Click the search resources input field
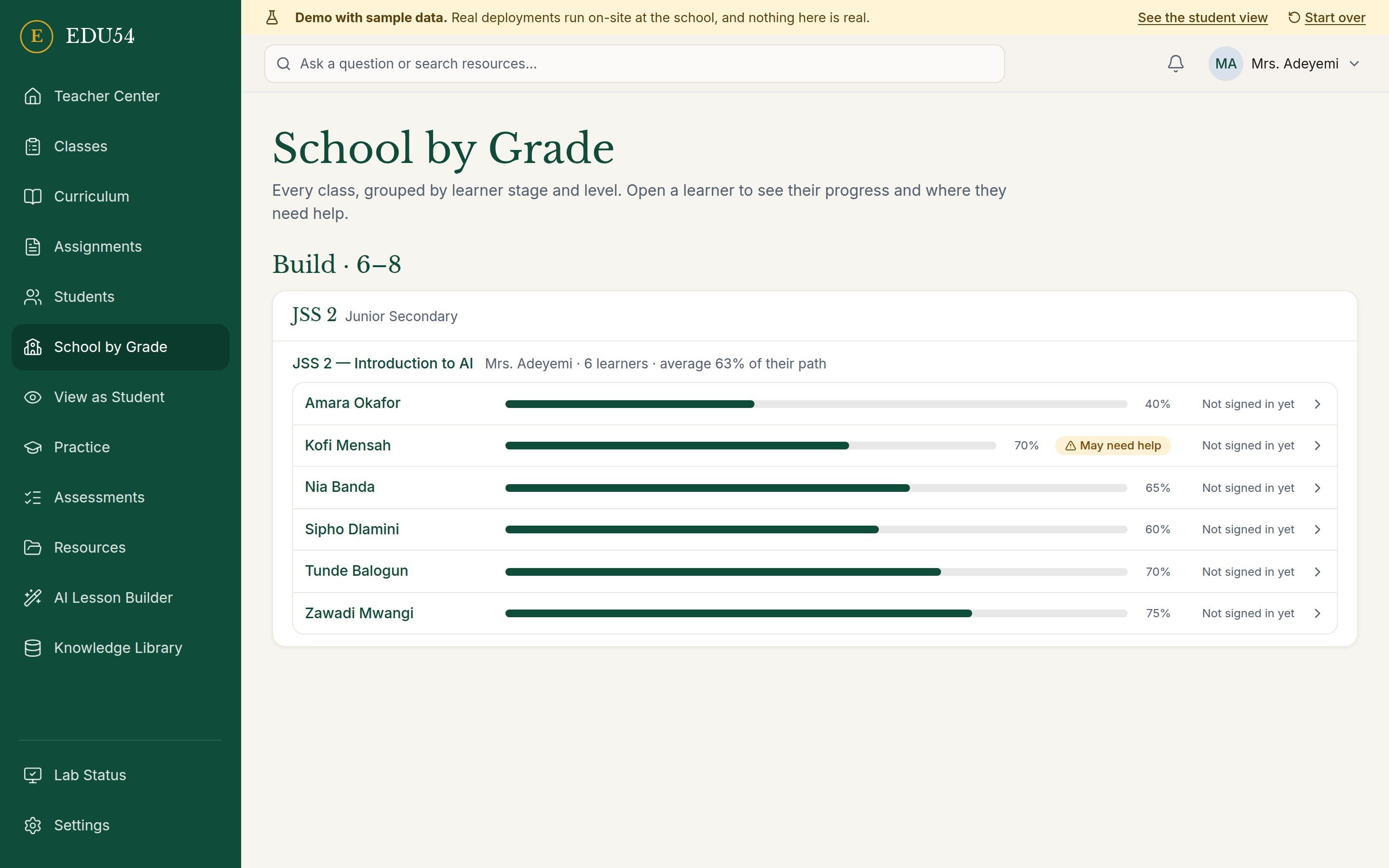This screenshot has height=868, width=1389. pyautogui.click(x=634, y=64)
